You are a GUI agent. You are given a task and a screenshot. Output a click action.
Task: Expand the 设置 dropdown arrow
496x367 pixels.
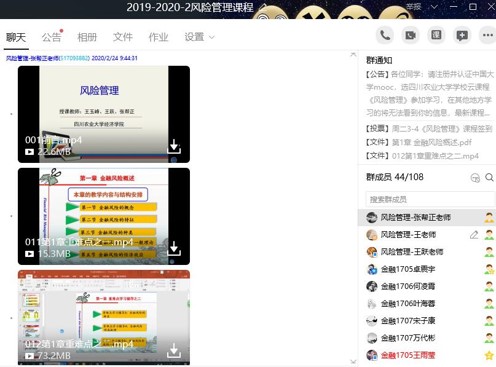(x=212, y=37)
